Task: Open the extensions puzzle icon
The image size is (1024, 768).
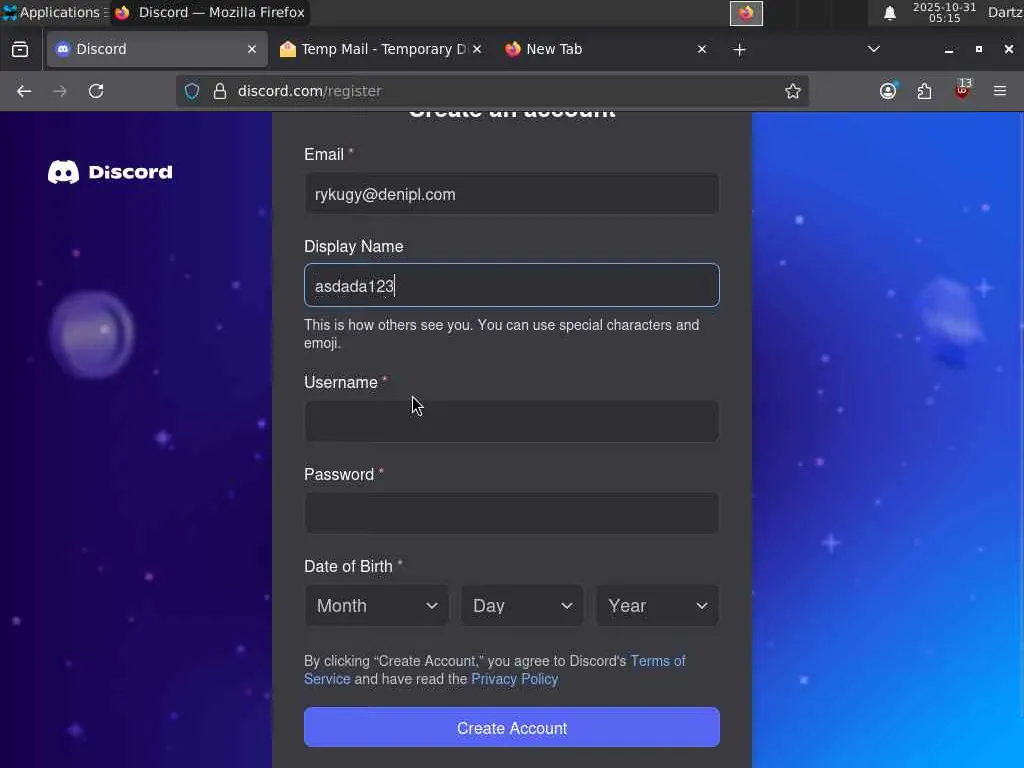Action: (x=925, y=91)
